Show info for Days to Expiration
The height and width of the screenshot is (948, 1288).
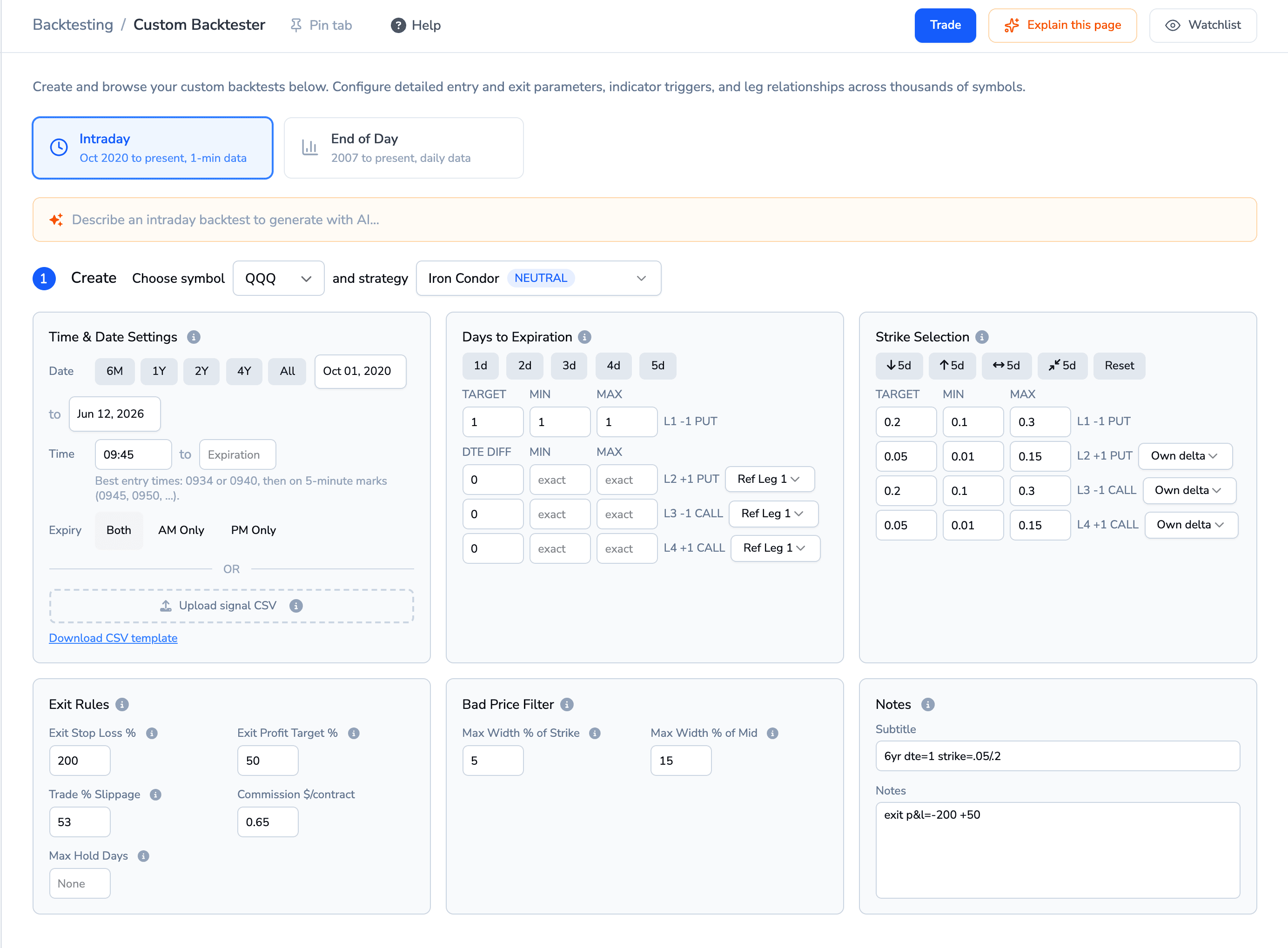point(584,337)
